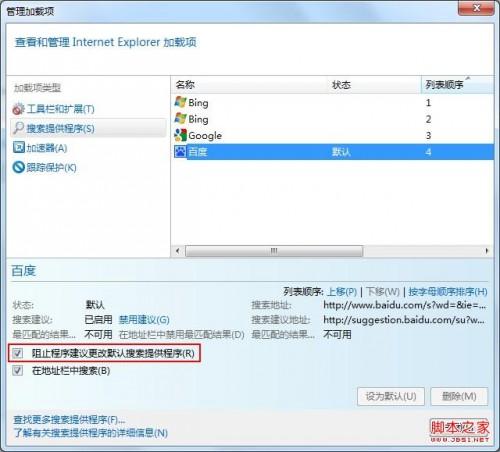
Task: Click 在地址栏中禁用最匹配结果(D) link
Action: pos(182,334)
